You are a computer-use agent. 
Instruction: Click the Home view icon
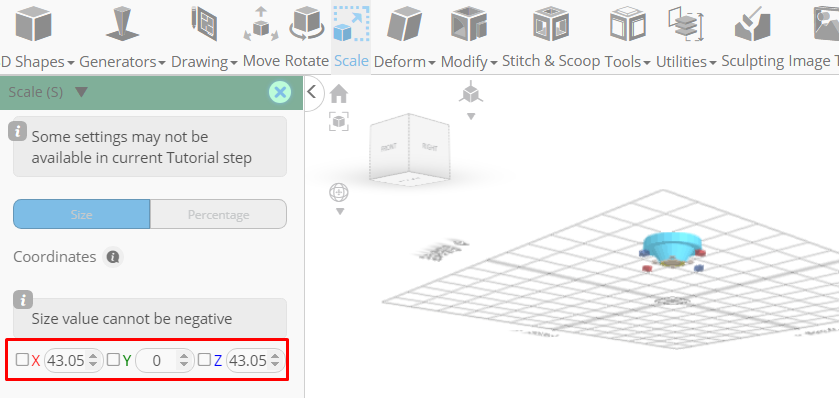339,94
